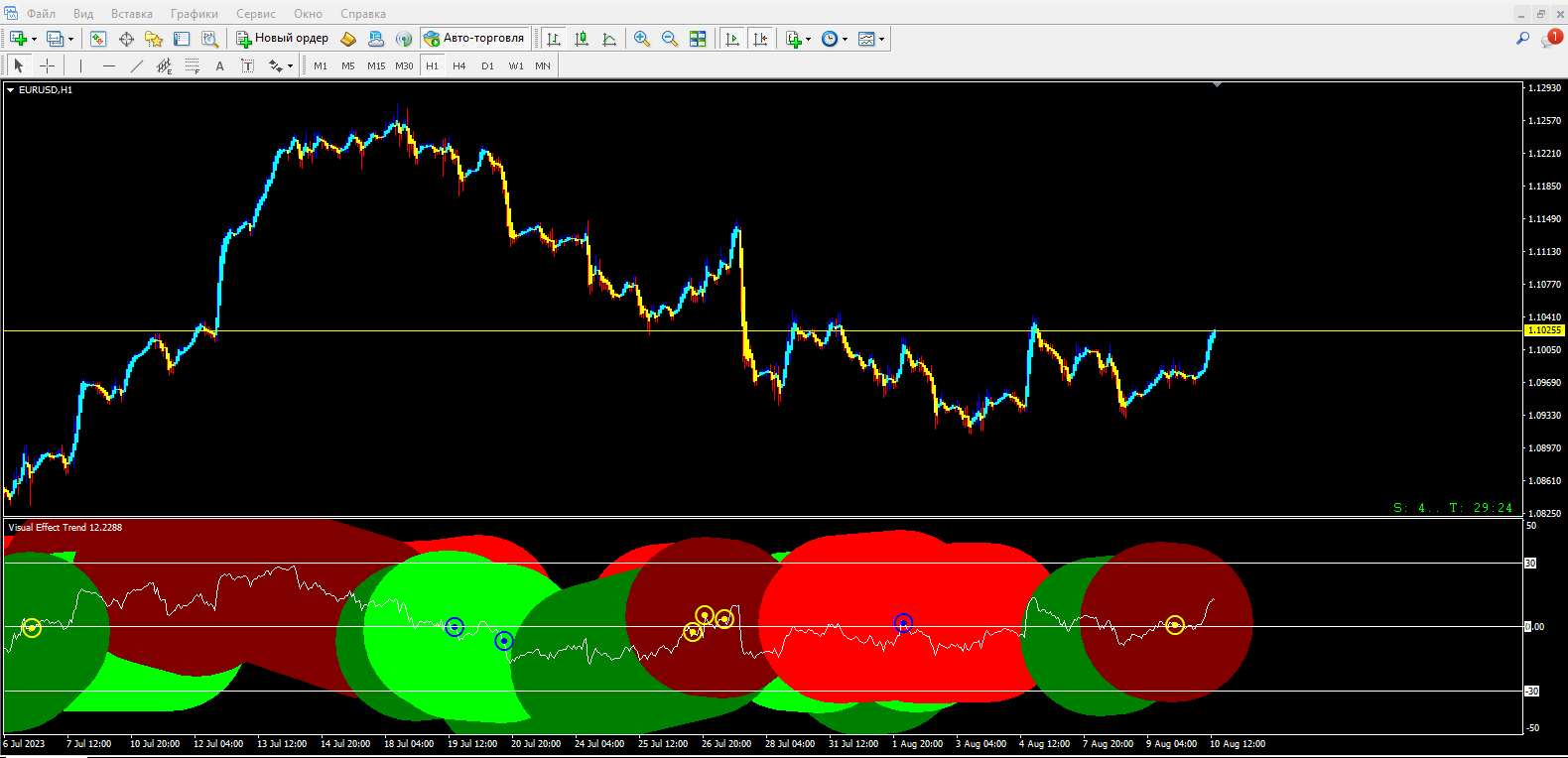Toggle chart shift from right edge
Viewport: 1568px width, 758px height.
(x=760, y=39)
